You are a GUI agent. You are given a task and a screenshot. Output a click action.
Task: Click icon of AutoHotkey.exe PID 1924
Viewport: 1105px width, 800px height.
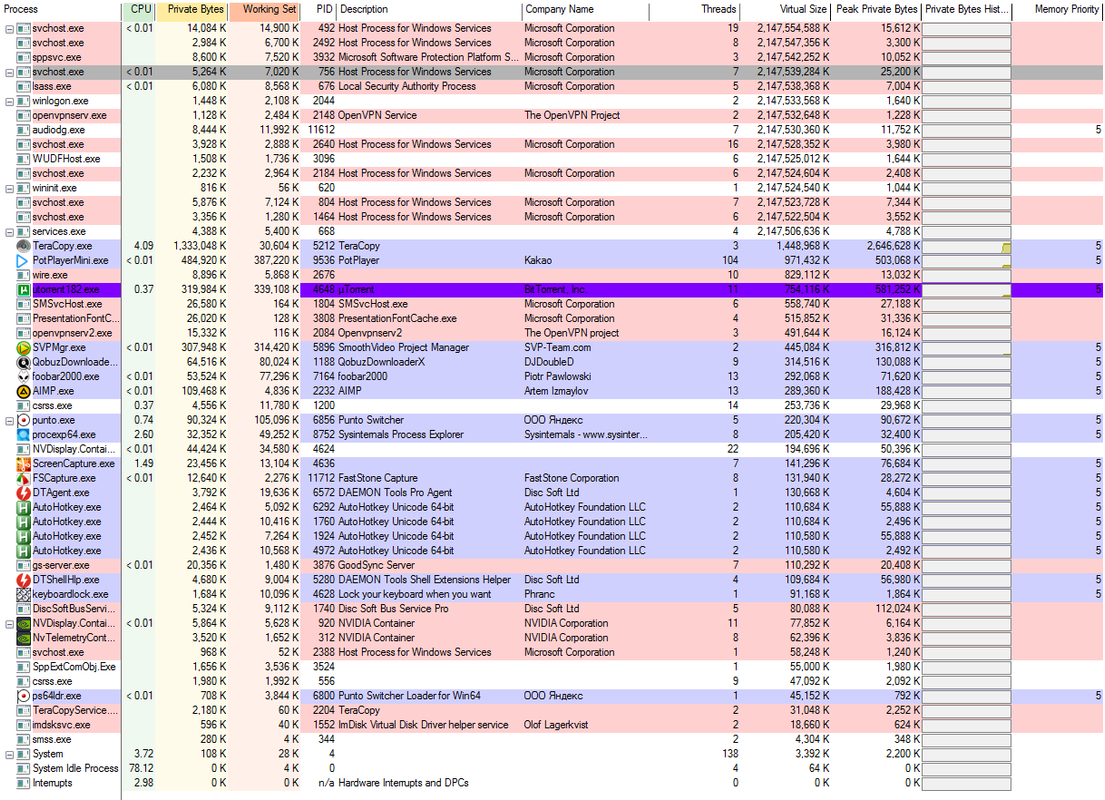click(23, 536)
